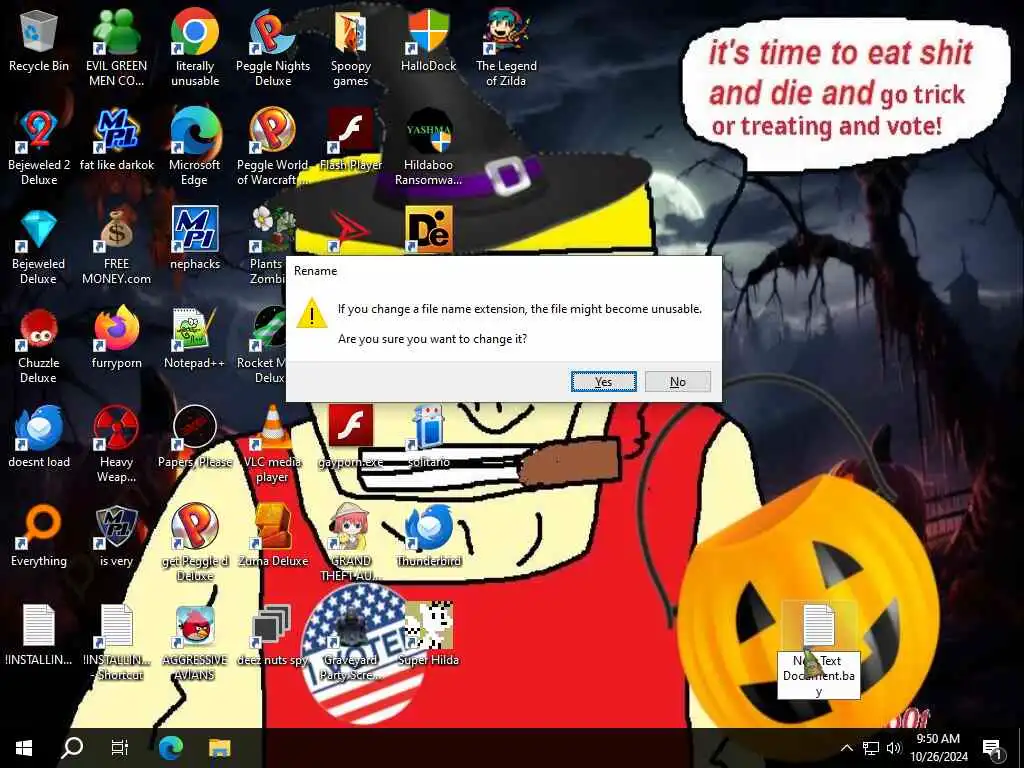Viewport: 1024px width, 768px height.
Task: Select the red arrow shortcut behind dialog
Action: point(351,231)
